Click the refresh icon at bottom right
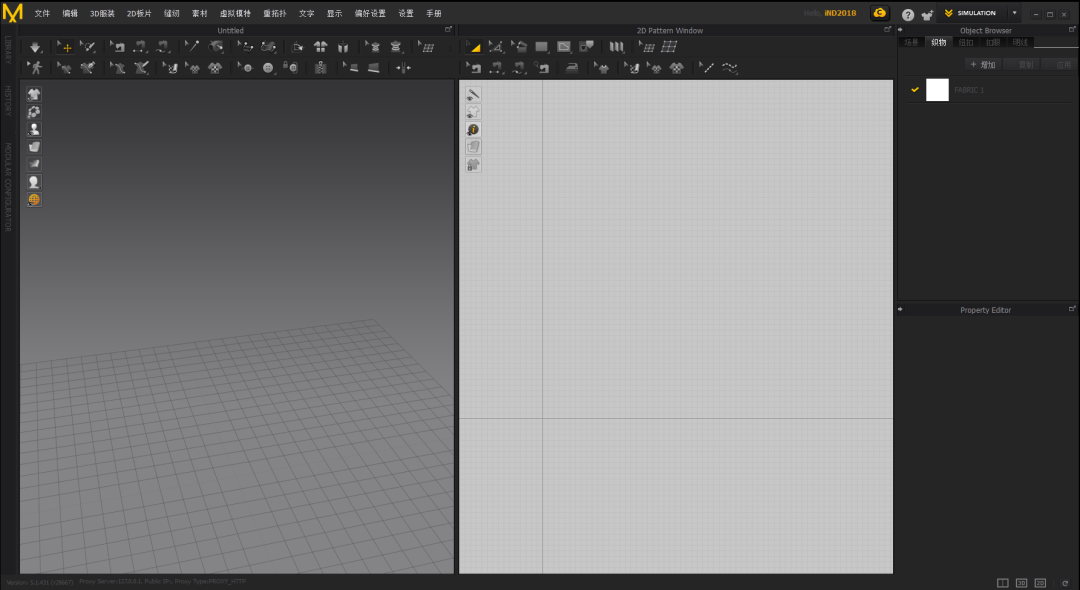 click(x=1065, y=583)
